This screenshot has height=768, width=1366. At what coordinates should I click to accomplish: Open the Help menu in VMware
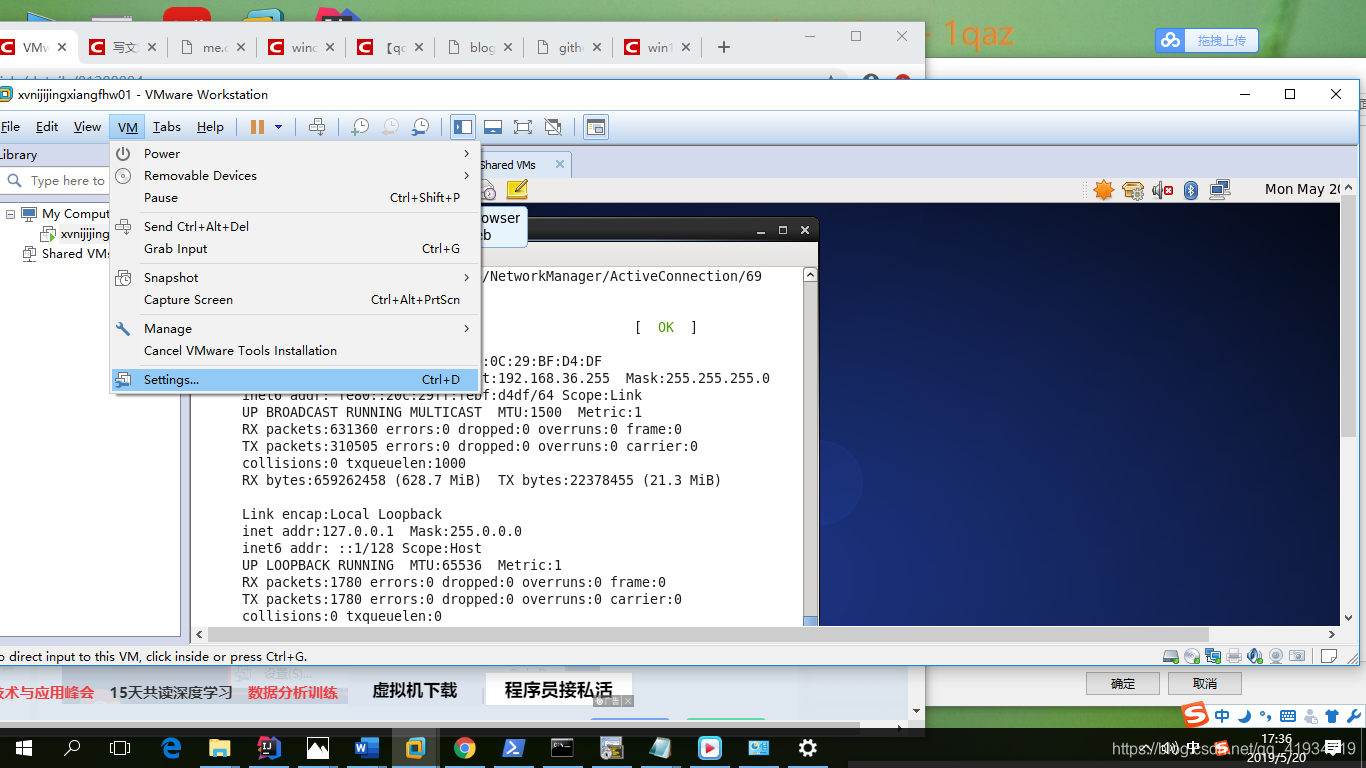pyautogui.click(x=210, y=127)
